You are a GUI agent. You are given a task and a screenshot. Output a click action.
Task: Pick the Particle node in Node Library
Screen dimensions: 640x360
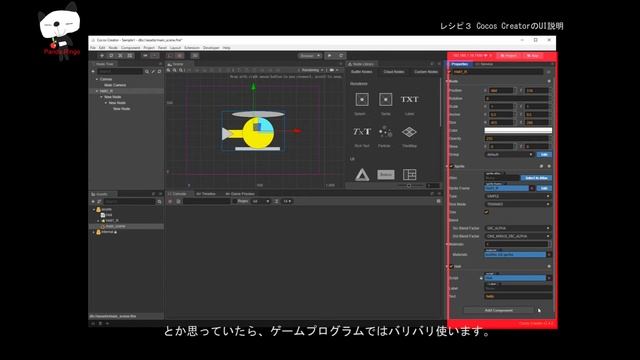tap(385, 136)
